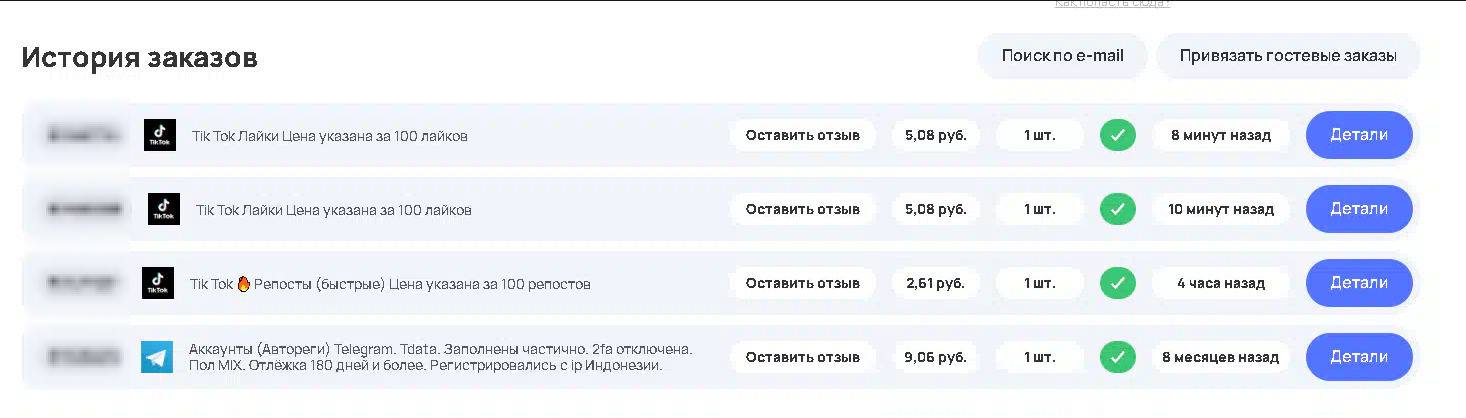Click green checkmark on the 10 minutes ago order
Screen dimensions: 1466x418
(1118, 209)
